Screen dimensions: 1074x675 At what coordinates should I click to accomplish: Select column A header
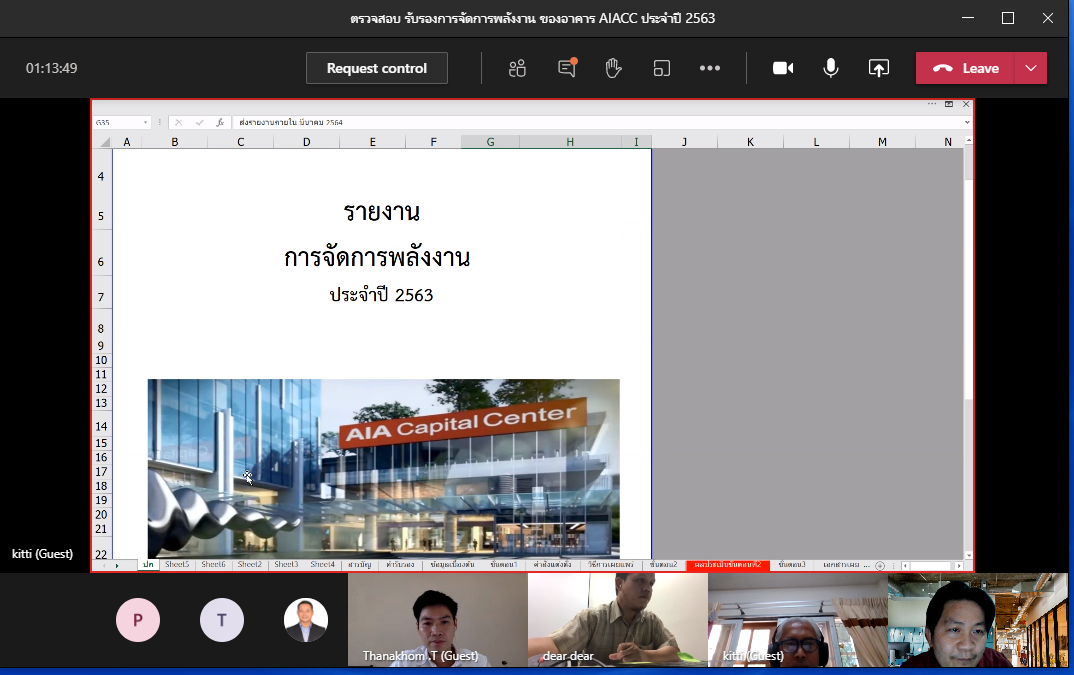[127, 142]
